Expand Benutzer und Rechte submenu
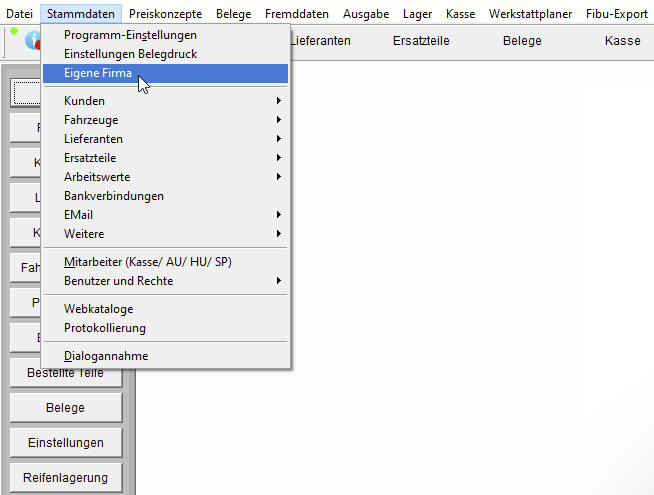This screenshot has width=654, height=495. pos(165,281)
